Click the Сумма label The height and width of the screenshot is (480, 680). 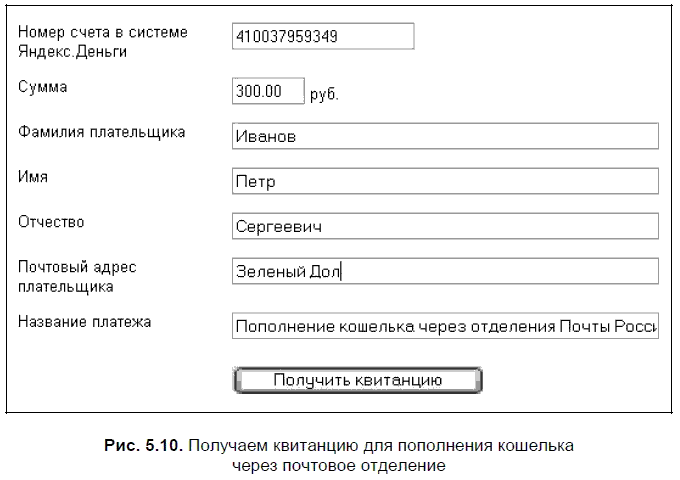(x=43, y=87)
